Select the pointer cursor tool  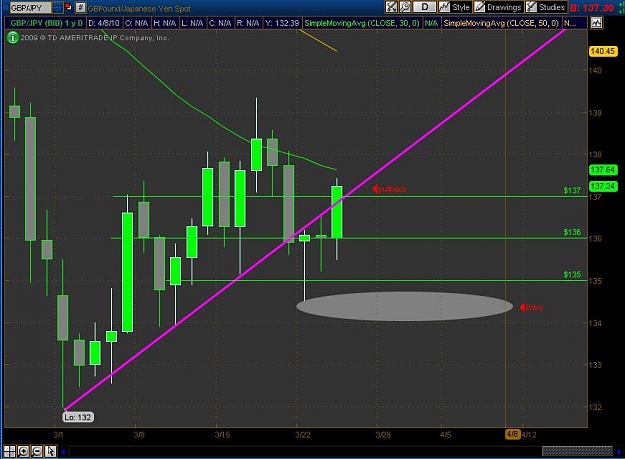click(50, 451)
